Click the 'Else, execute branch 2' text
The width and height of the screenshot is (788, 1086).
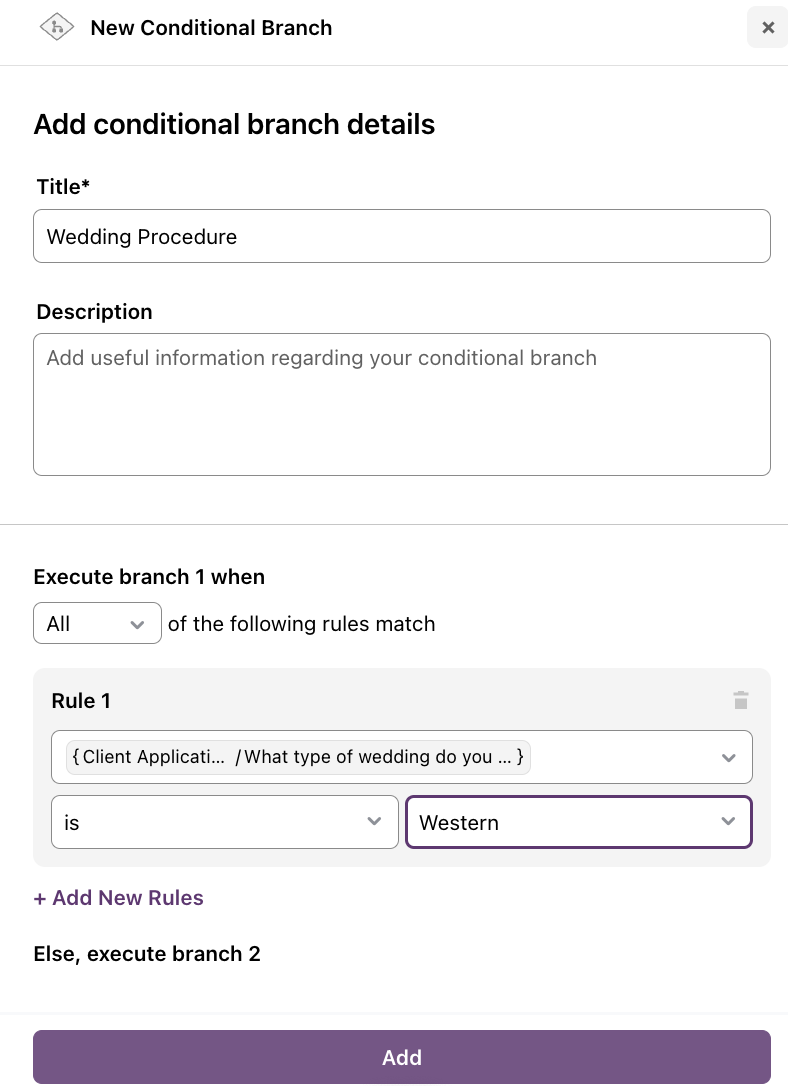pos(147,954)
